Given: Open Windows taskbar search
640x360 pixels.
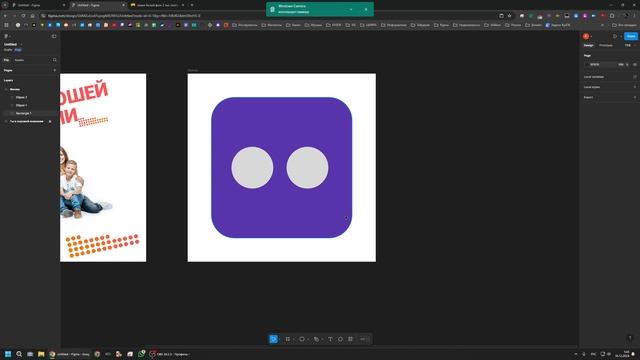Looking at the screenshot, I should pyautogui.click(x=19, y=354).
